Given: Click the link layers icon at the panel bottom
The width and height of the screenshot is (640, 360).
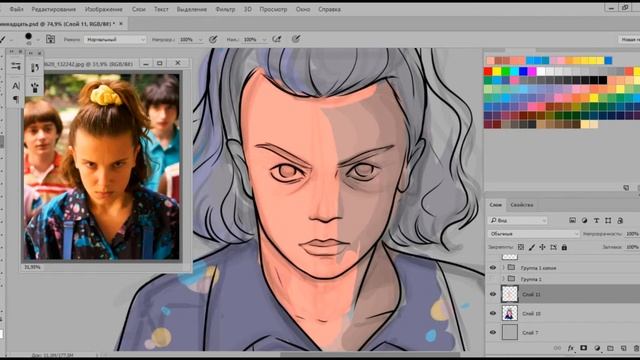Looking at the screenshot, I should tap(557, 348).
